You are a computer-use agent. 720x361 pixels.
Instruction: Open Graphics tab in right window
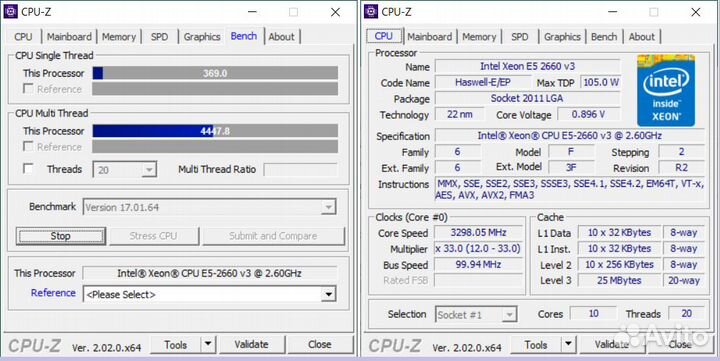[562, 37]
